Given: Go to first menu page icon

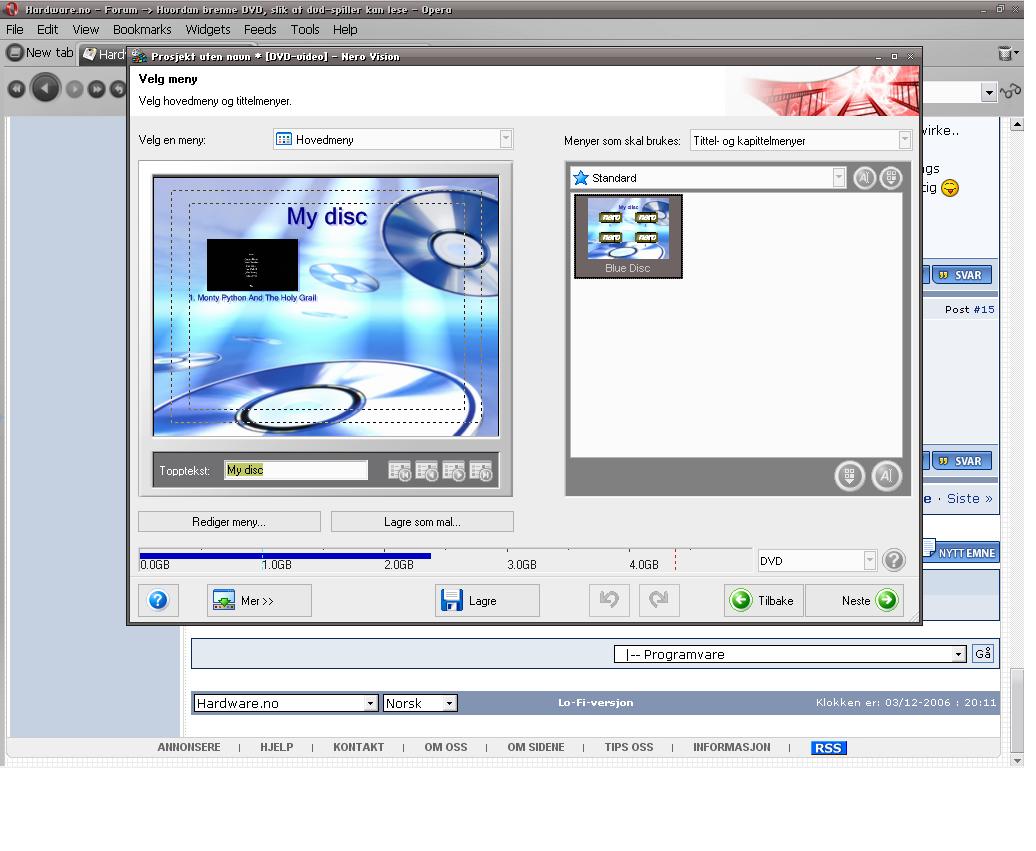Looking at the screenshot, I should (399, 471).
